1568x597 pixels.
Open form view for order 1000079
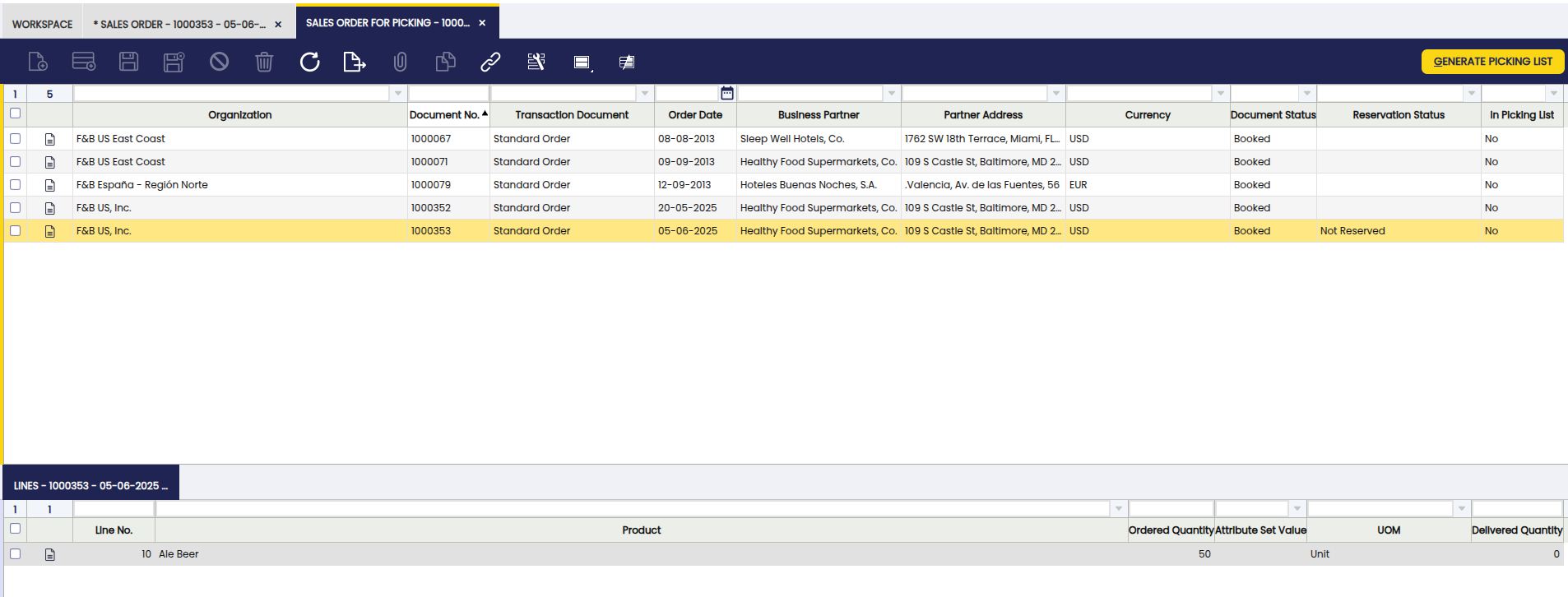[x=50, y=185]
